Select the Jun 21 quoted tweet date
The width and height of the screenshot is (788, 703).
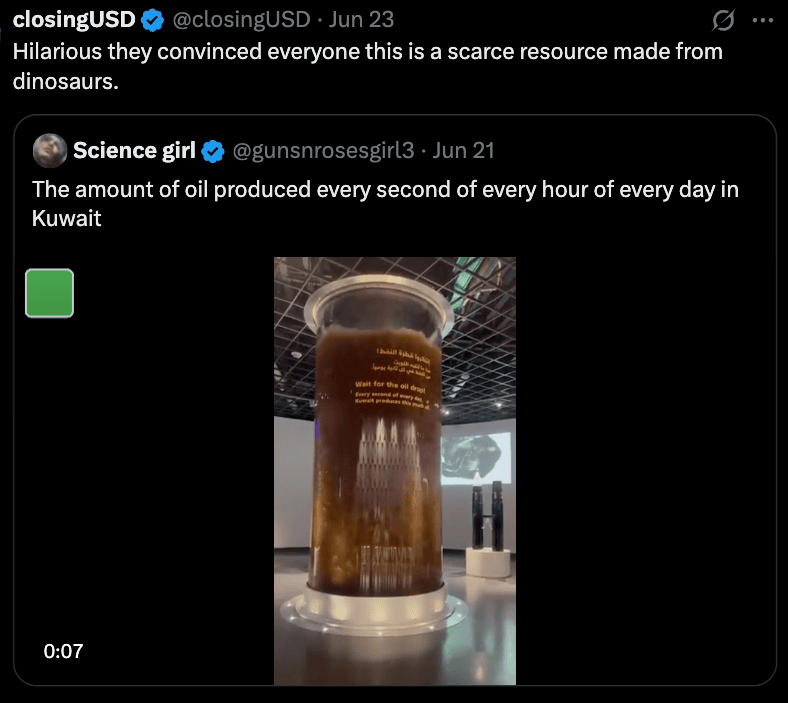(464, 151)
